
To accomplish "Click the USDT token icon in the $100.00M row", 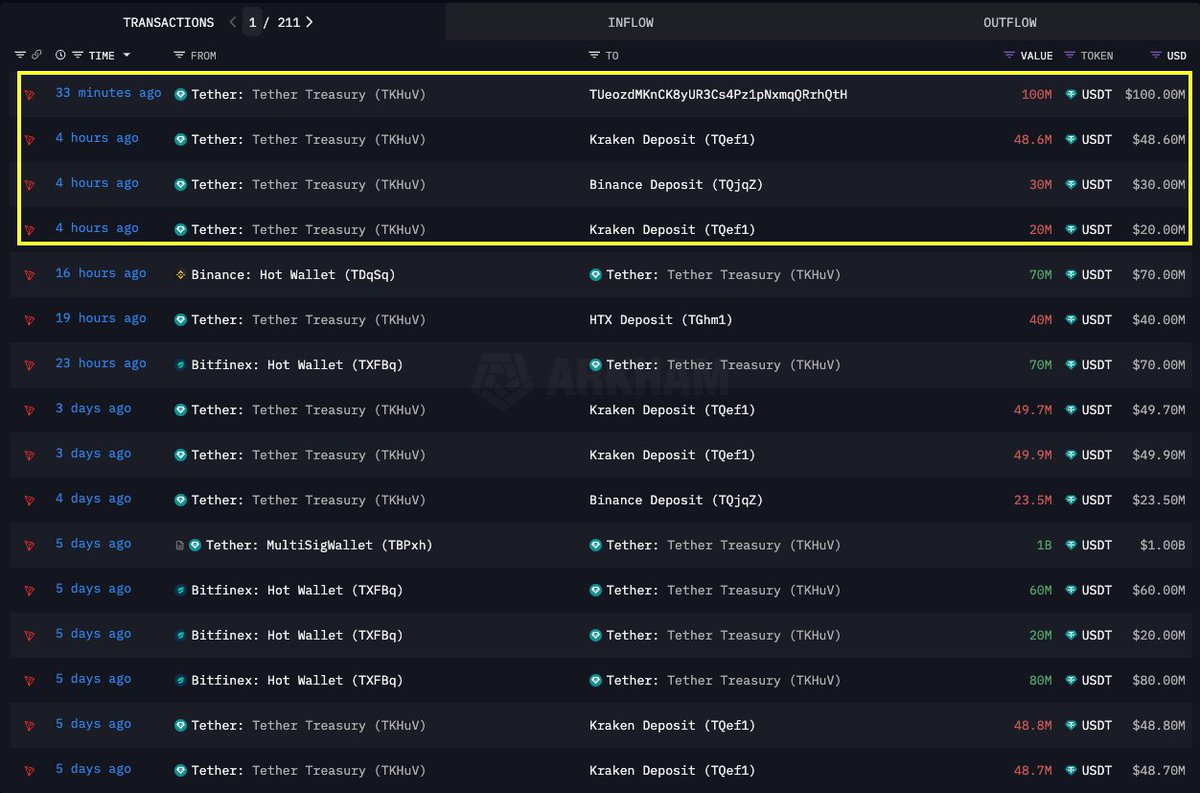I will [1071, 94].
